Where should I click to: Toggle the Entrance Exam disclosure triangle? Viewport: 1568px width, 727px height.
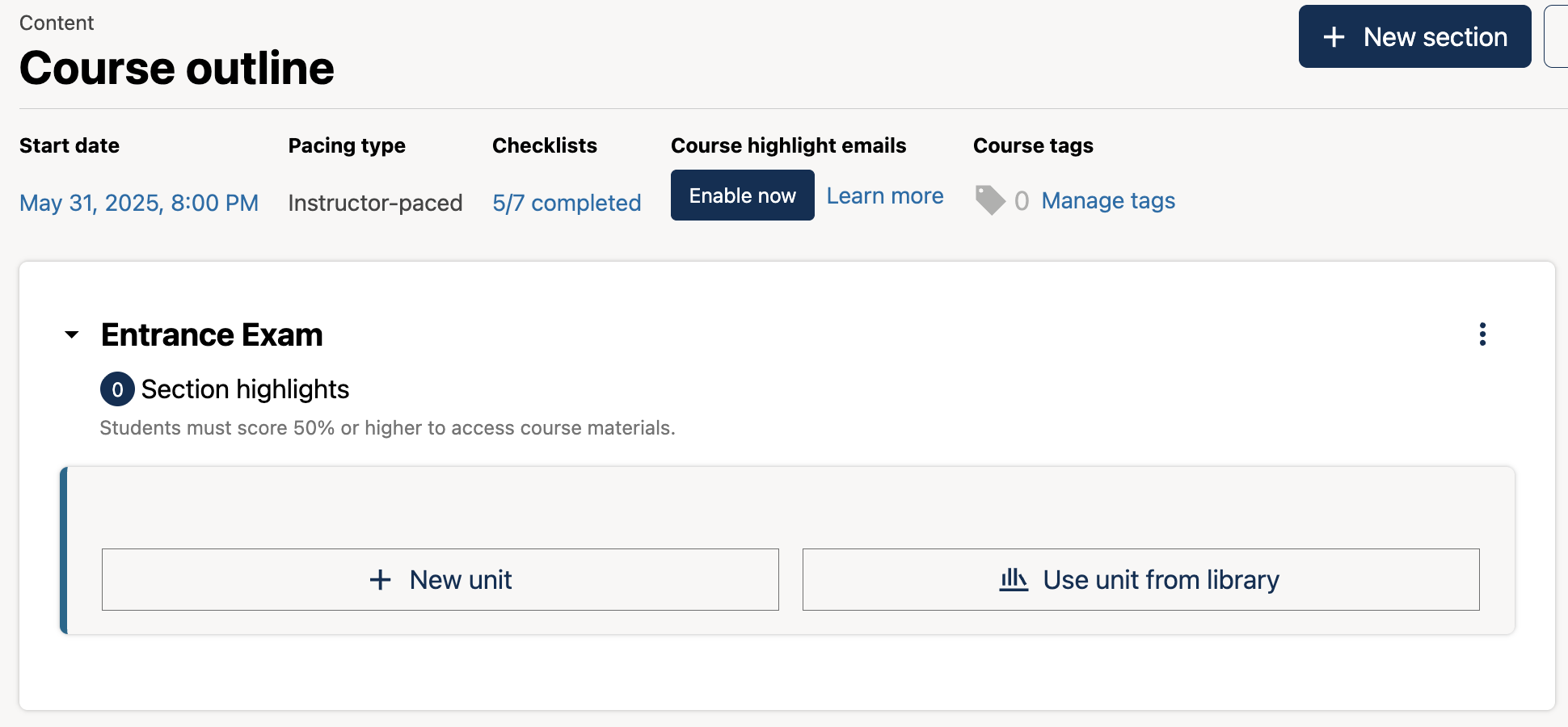[71, 335]
